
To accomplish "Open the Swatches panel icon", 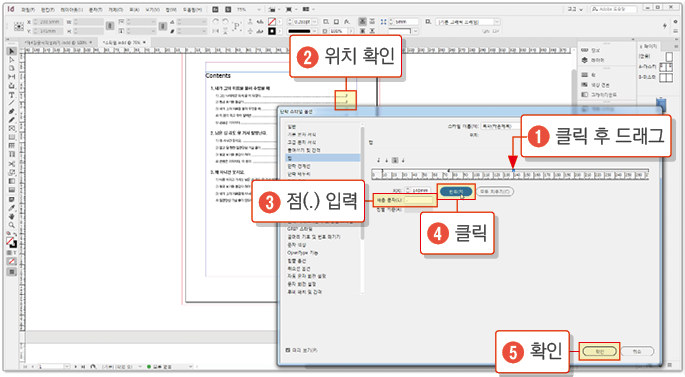I will 585,85.
